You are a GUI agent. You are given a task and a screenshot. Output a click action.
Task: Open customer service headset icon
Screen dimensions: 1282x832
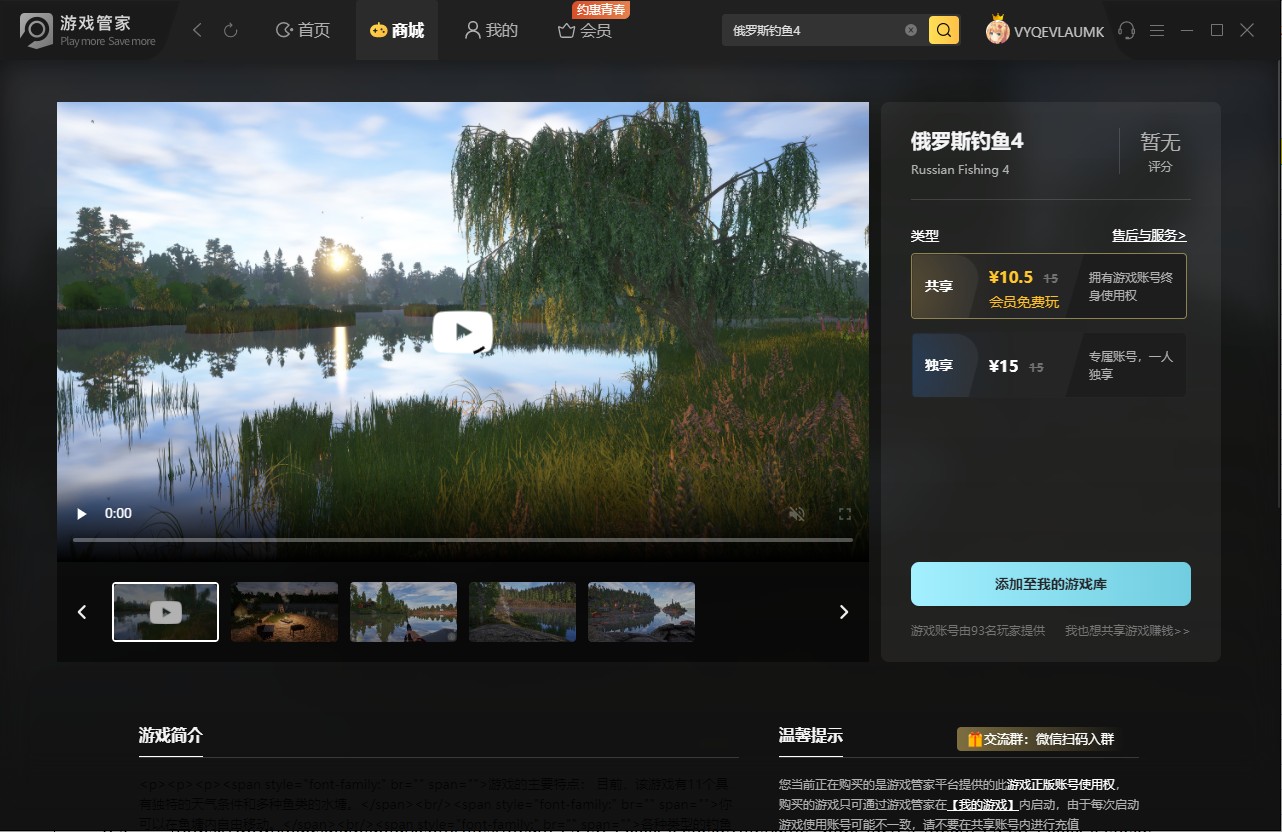pyautogui.click(x=1127, y=31)
